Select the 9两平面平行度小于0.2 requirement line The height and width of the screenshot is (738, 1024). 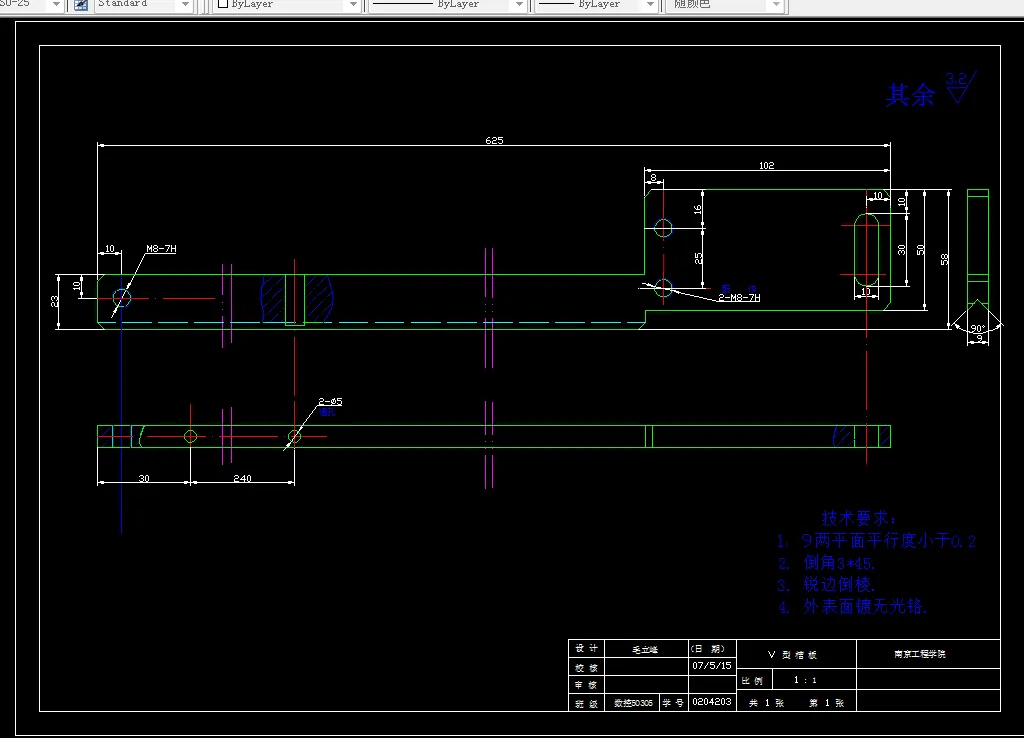[x=876, y=541]
